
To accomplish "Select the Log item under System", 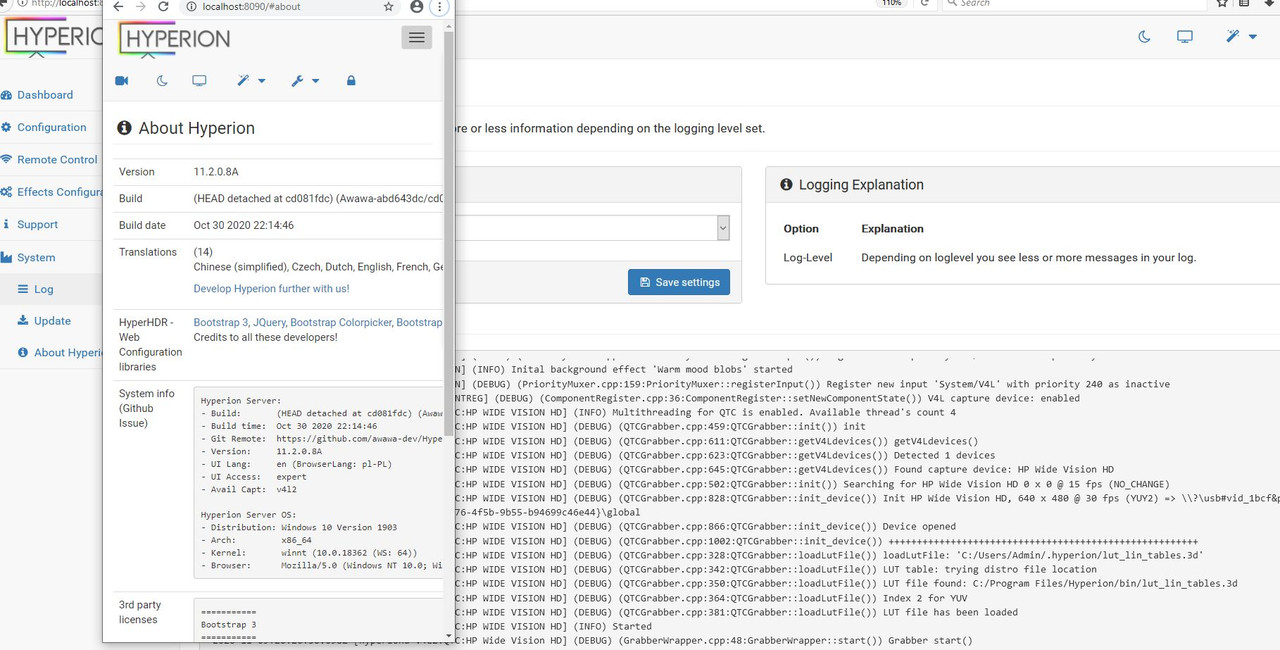I will (44, 289).
